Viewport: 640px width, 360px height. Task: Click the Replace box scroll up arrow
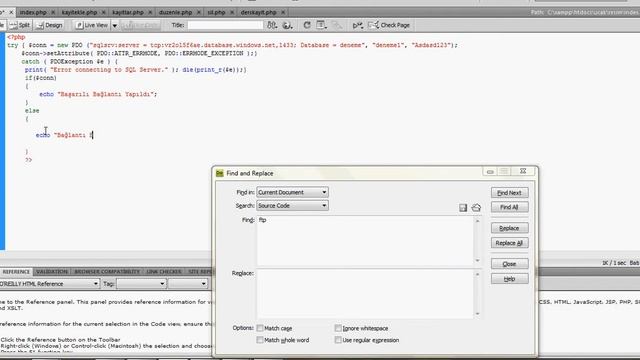(x=478, y=274)
